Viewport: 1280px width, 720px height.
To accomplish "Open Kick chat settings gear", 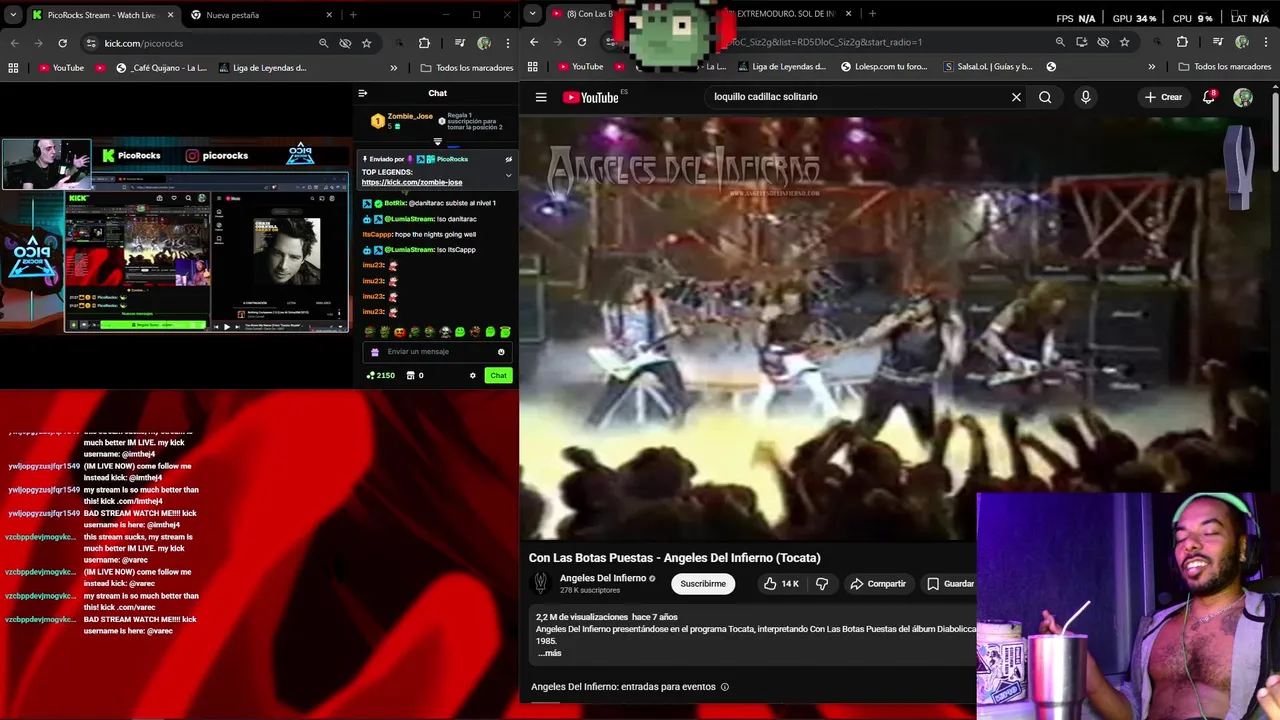I will (x=473, y=375).
